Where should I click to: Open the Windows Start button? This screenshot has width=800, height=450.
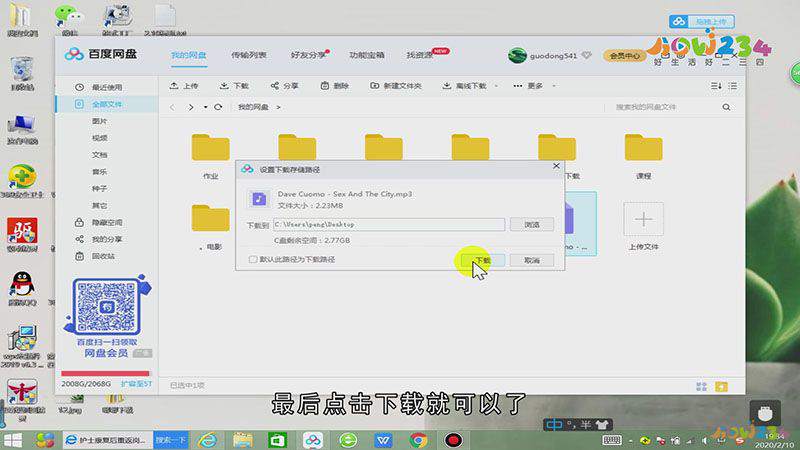(13, 440)
